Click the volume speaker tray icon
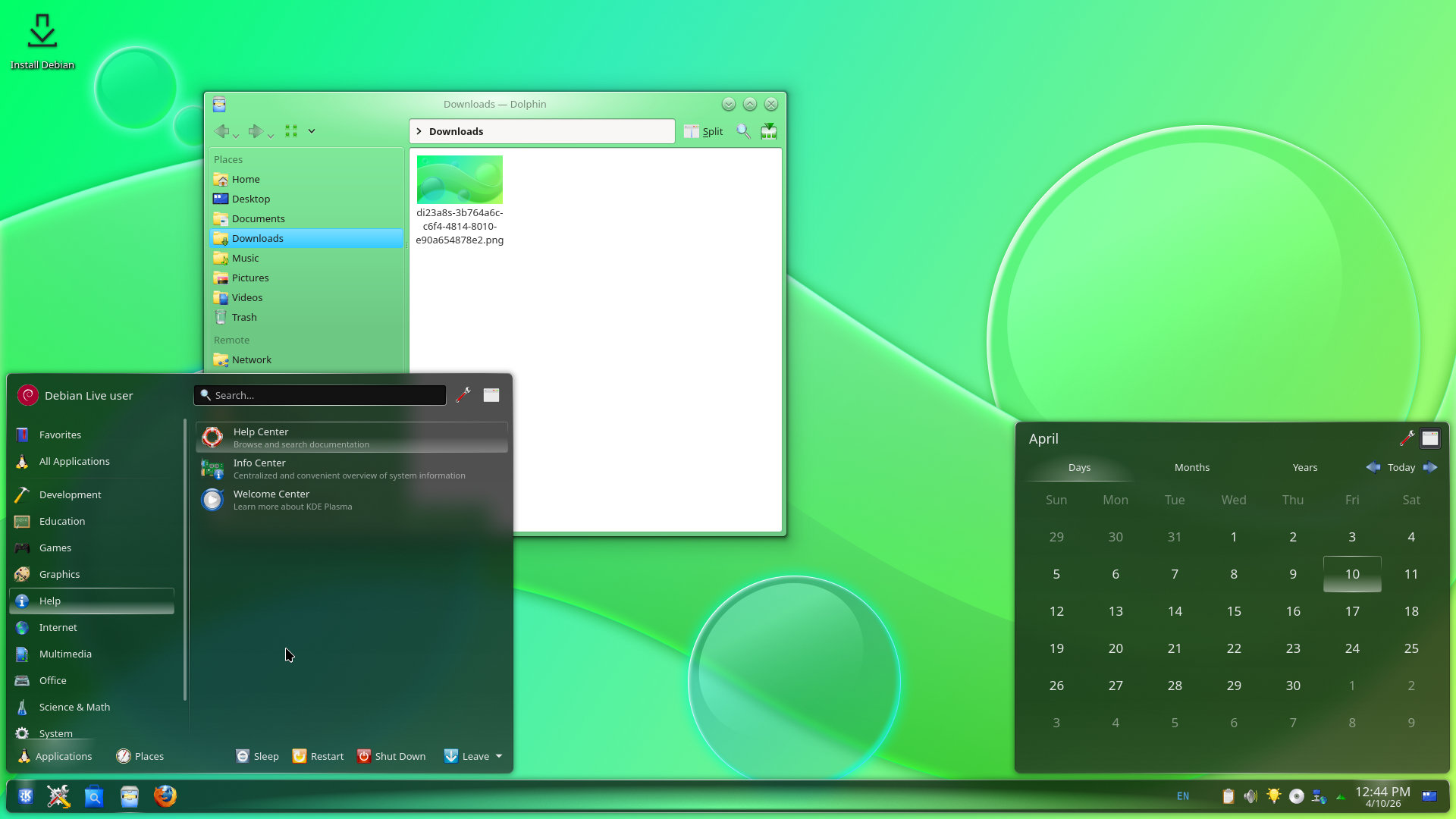This screenshot has width=1456, height=819. coord(1250,795)
